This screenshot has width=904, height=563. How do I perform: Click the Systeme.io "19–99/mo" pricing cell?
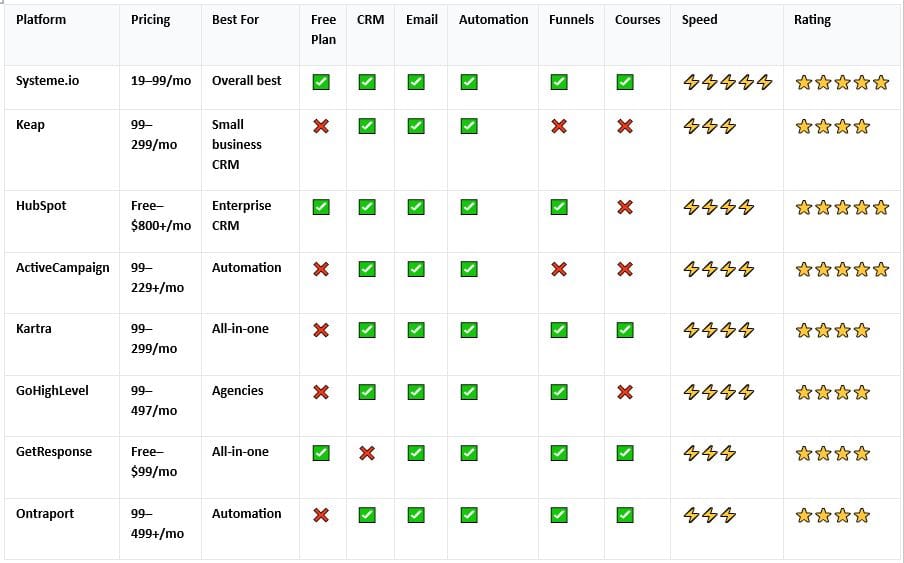coord(160,81)
